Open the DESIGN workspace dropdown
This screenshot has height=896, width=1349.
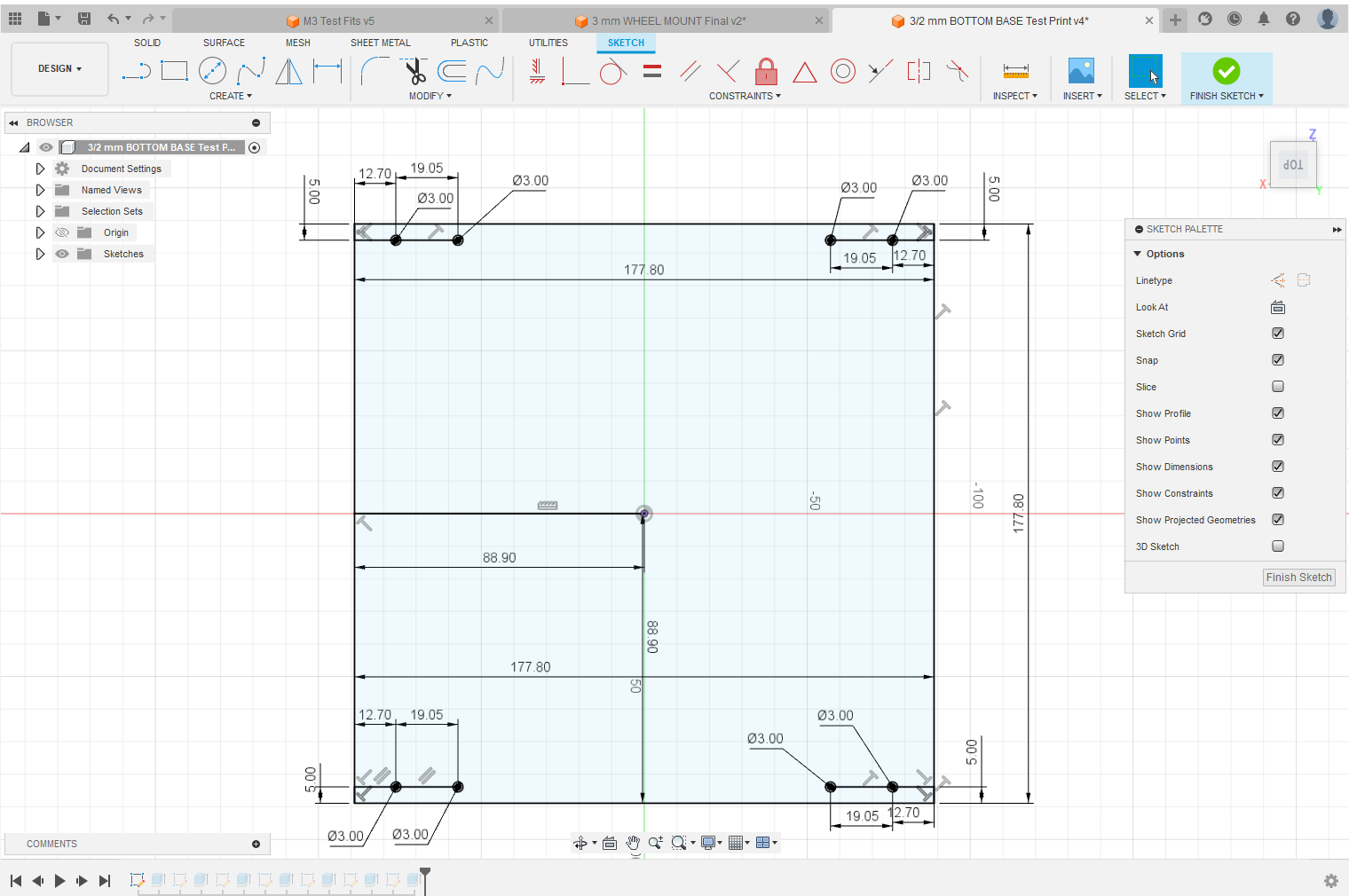tap(59, 69)
